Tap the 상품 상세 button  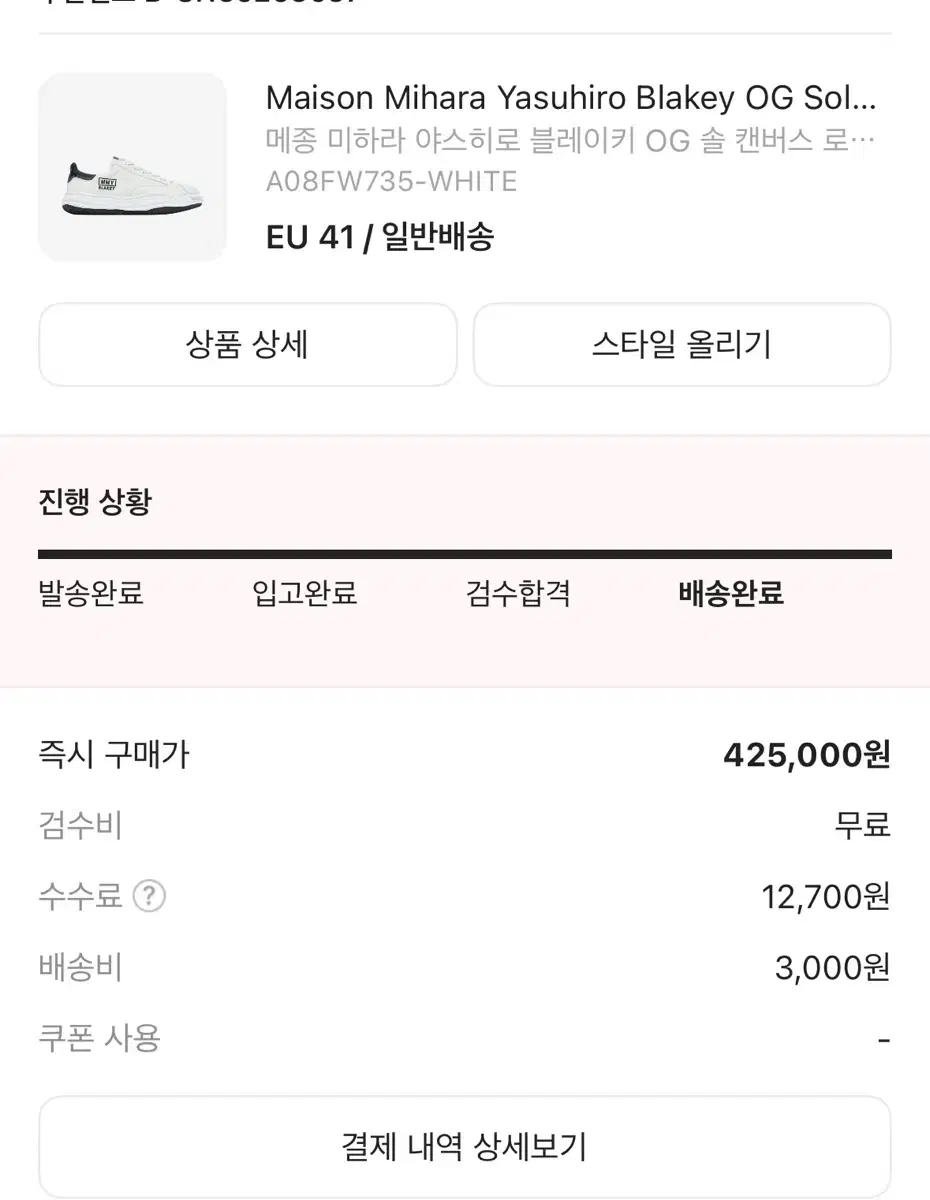(247, 345)
